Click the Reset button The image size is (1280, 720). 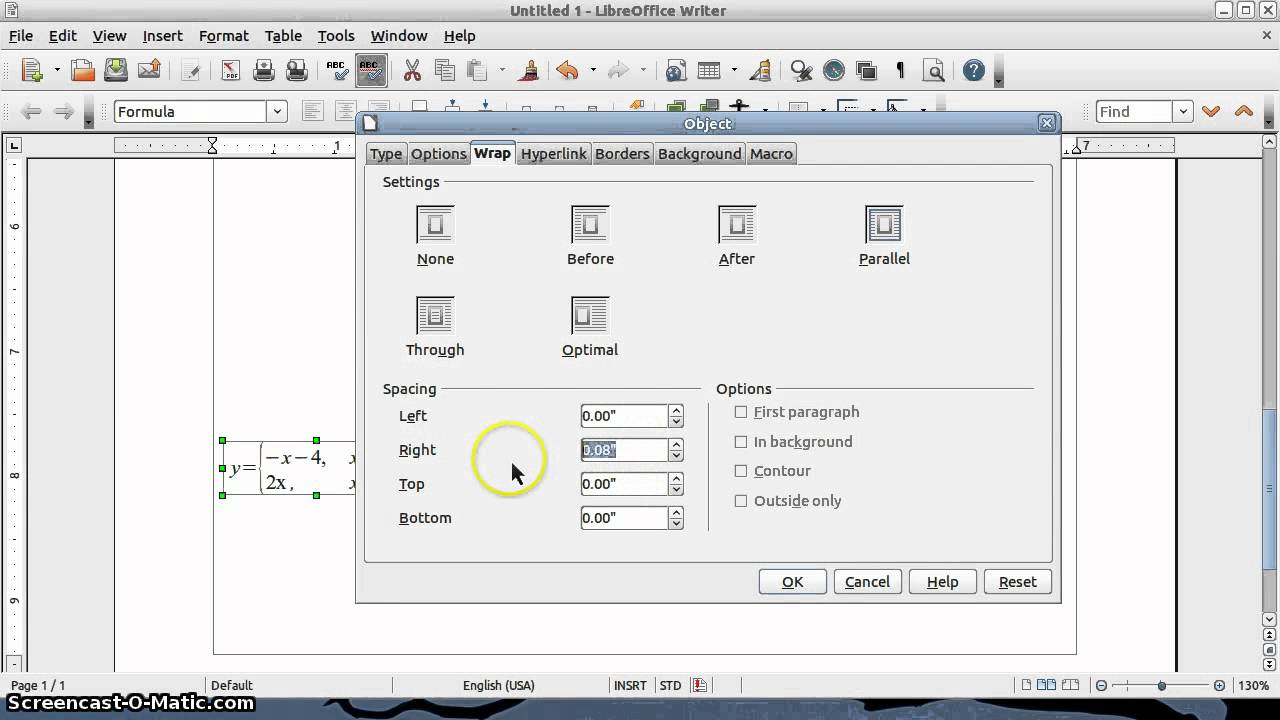[1017, 582]
